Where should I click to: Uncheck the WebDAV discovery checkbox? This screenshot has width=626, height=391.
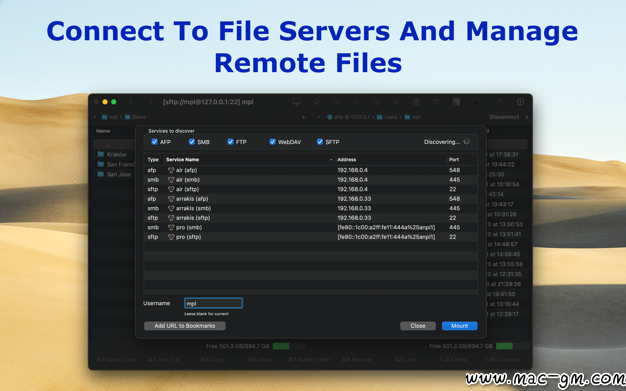272,142
